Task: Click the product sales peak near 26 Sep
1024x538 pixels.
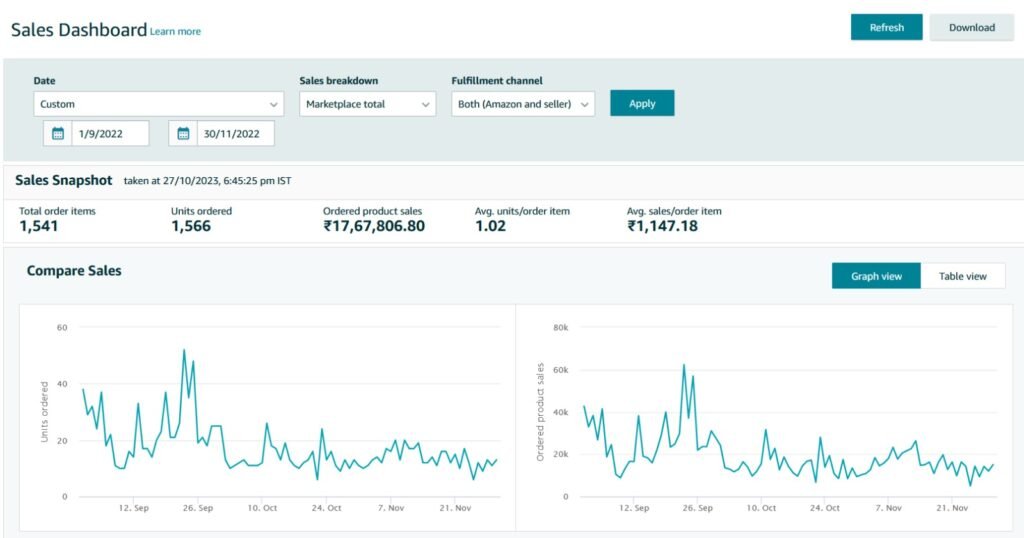Action: pyautogui.click(x=684, y=366)
